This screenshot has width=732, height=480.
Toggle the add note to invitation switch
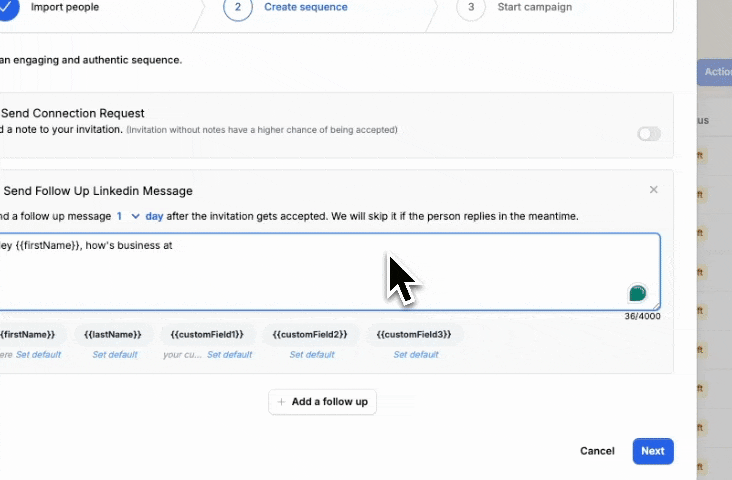point(649,134)
